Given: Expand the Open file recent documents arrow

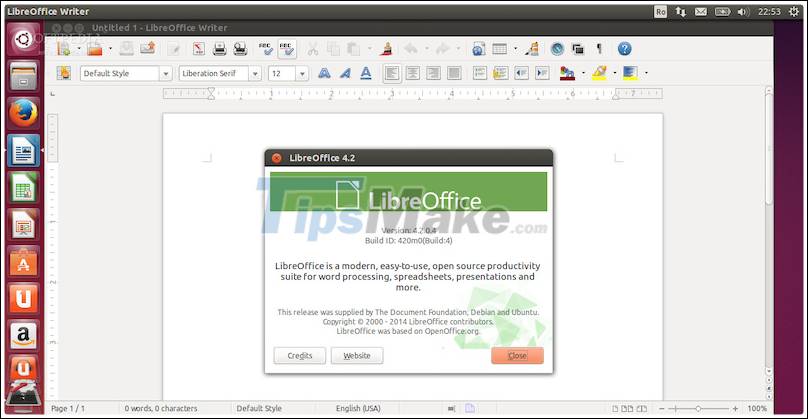Looking at the screenshot, I should click(x=110, y=49).
